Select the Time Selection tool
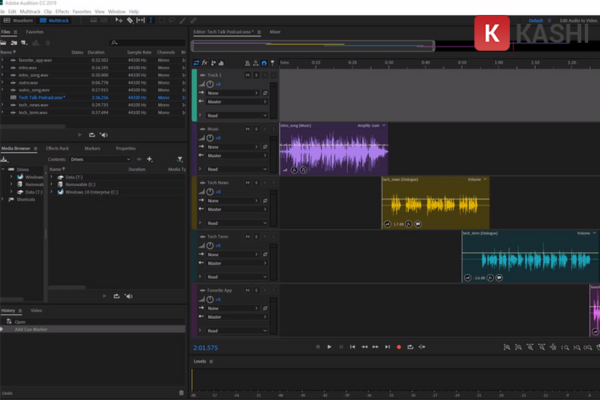This screenshot has width=600, height=400. coord(151,20)
